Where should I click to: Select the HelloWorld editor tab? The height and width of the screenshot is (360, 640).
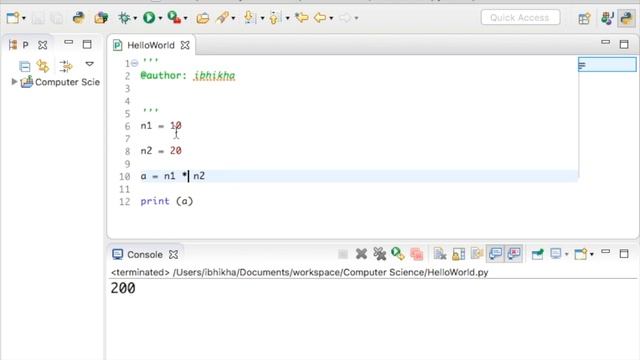click(151, 45)
